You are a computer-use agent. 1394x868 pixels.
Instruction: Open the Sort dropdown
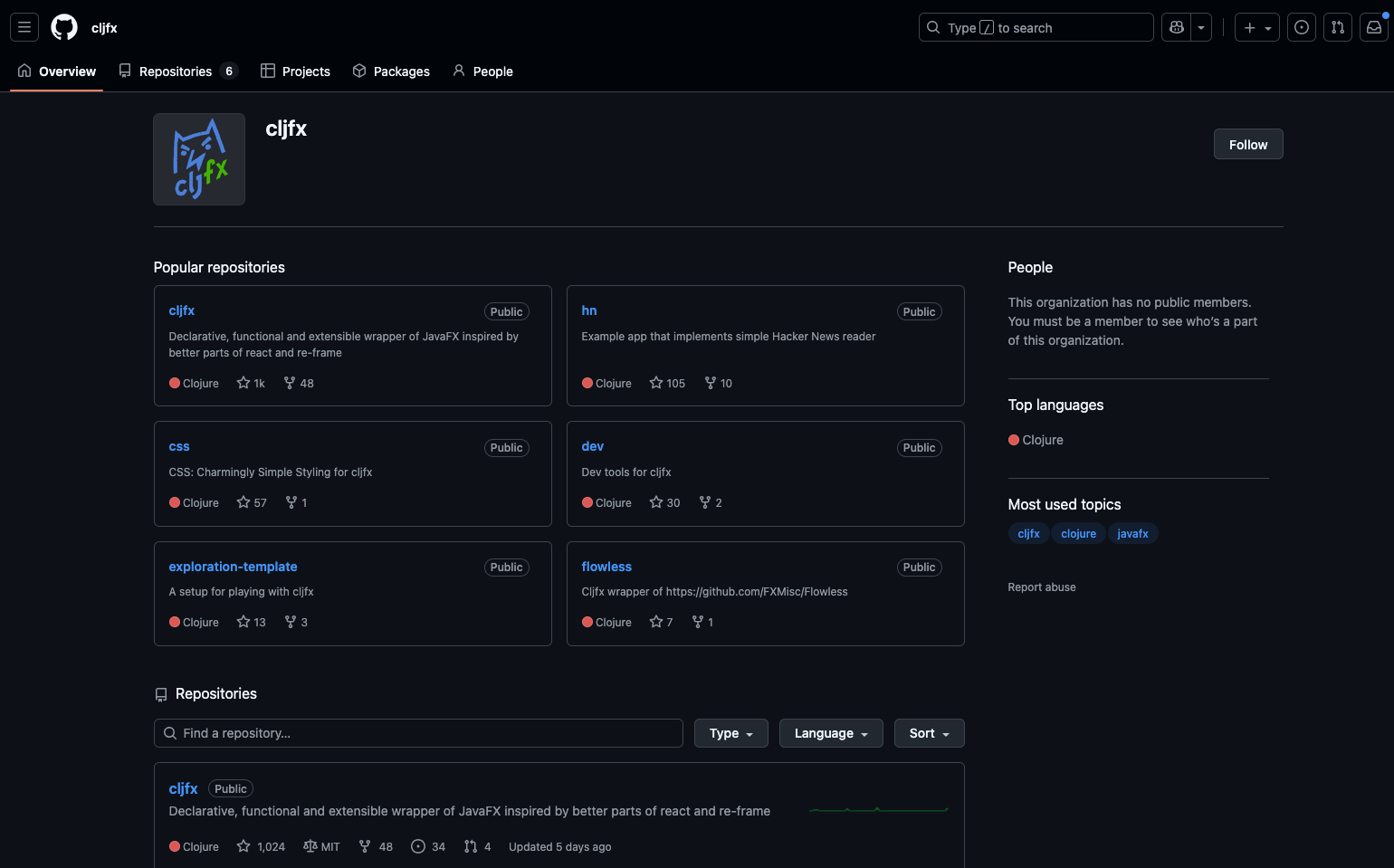click(929, 733)
